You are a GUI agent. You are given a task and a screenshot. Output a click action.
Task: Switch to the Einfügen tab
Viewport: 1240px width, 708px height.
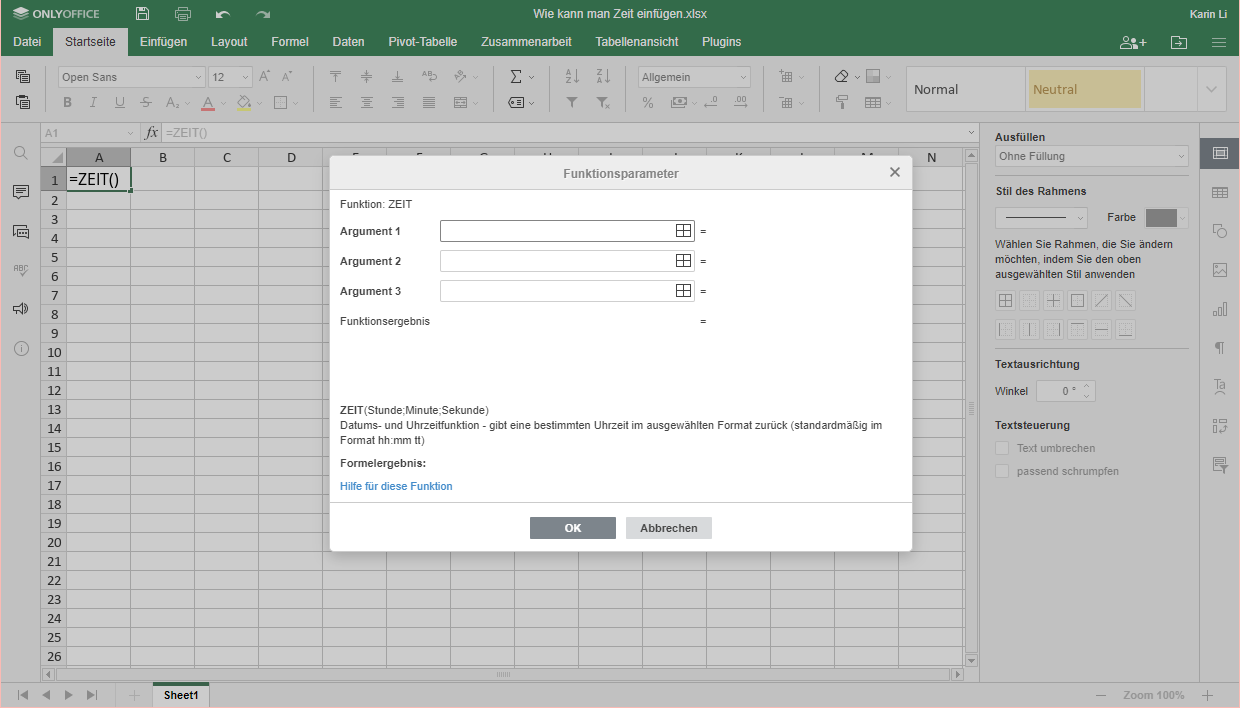(163, 42)
